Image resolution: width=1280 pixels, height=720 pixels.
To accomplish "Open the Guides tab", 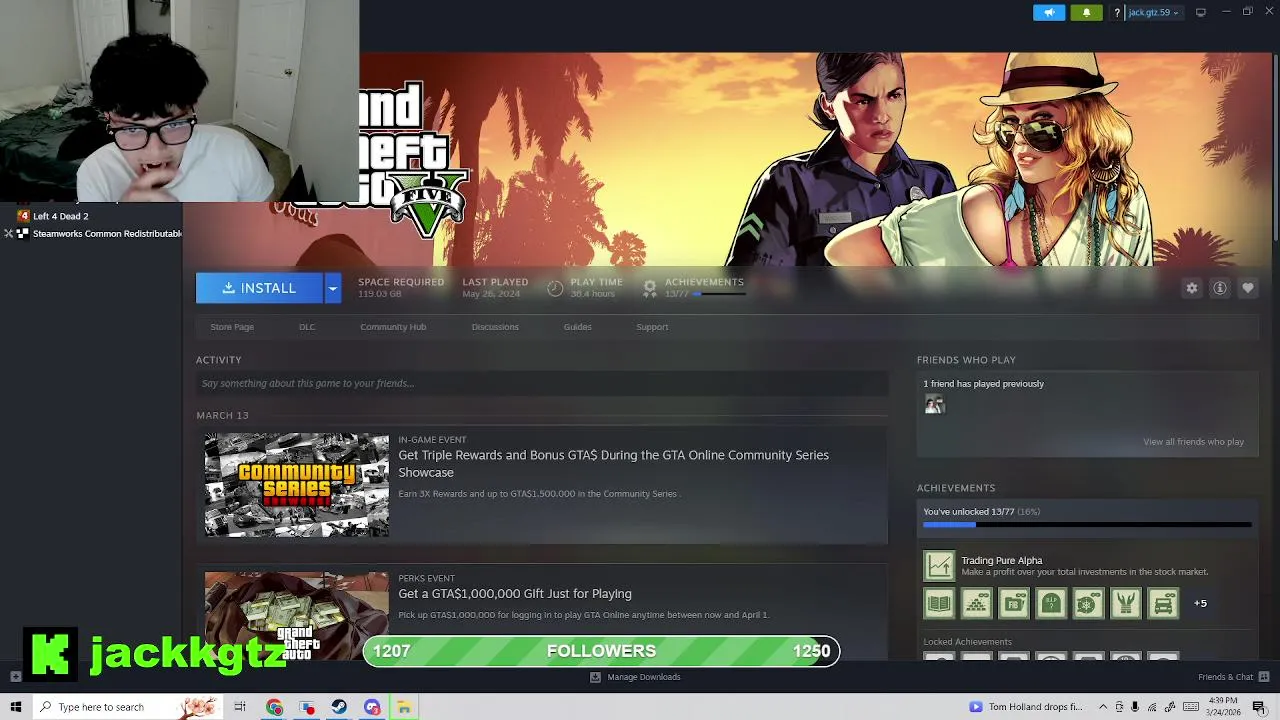I will 577,327.
